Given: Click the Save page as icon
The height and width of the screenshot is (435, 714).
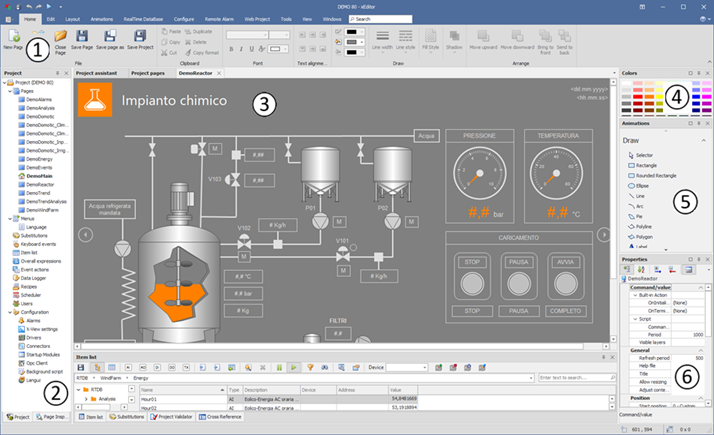Looking at the screenshot, I should pos(110,35).
